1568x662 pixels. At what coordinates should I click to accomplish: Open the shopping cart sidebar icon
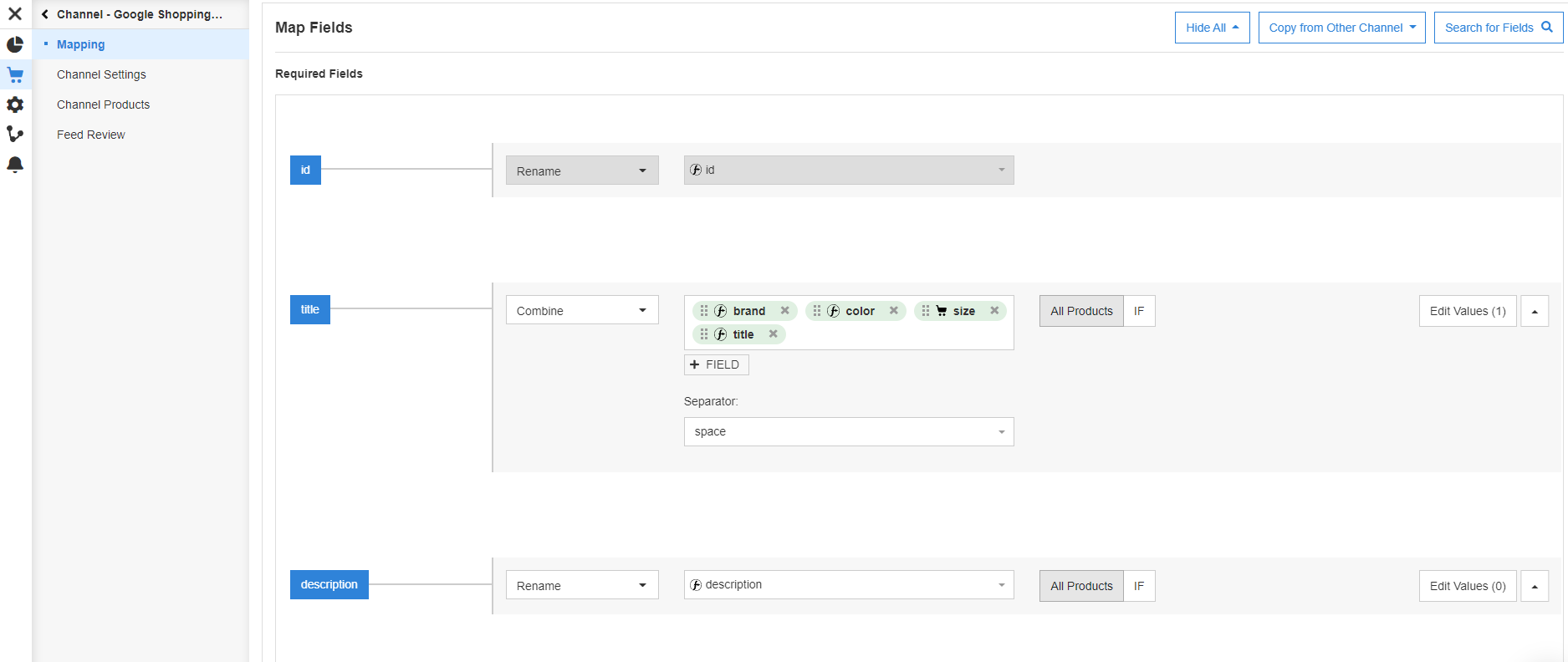(x=15, y=74)
